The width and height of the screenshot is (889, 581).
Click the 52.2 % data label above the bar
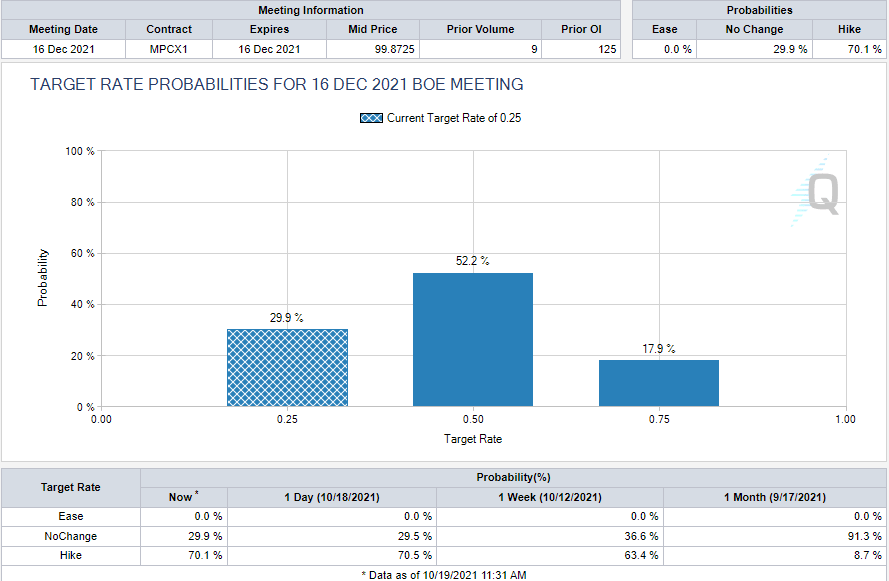point(473,261)
